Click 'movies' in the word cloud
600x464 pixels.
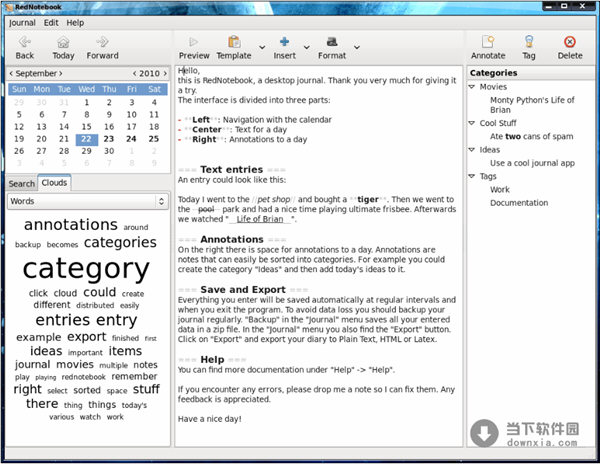coord(75,364)
